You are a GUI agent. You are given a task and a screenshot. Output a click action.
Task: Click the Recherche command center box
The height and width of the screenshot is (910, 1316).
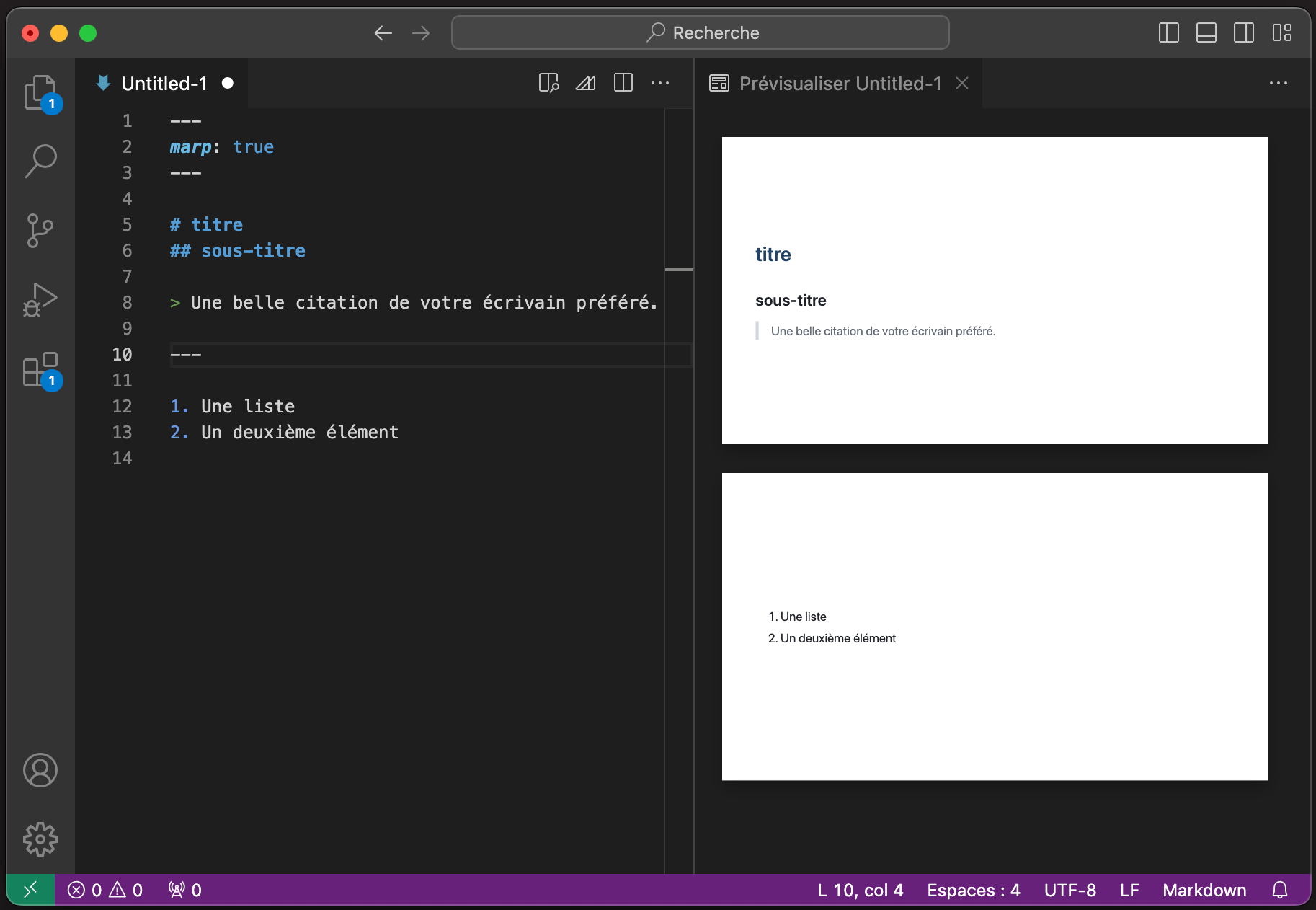pos(700,33)
